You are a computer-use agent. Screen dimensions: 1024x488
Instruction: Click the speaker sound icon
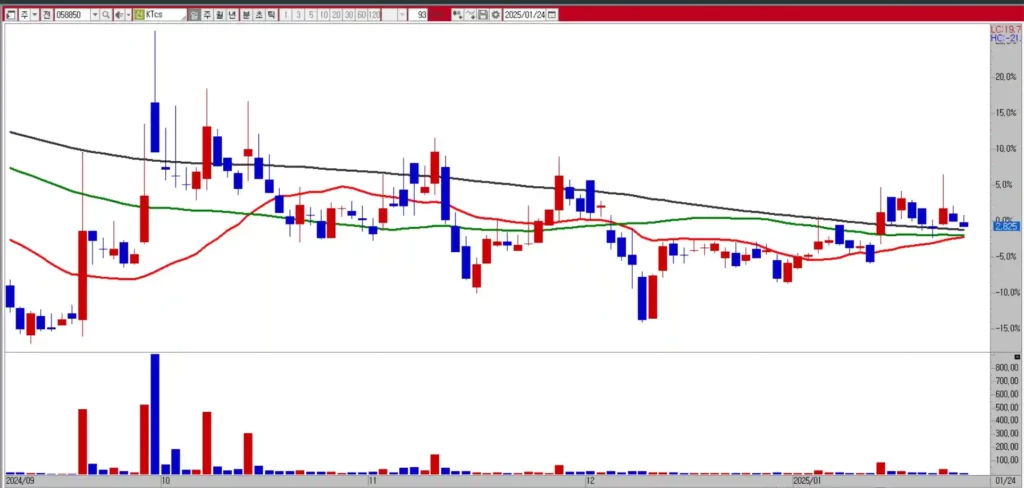pos(119,15)
